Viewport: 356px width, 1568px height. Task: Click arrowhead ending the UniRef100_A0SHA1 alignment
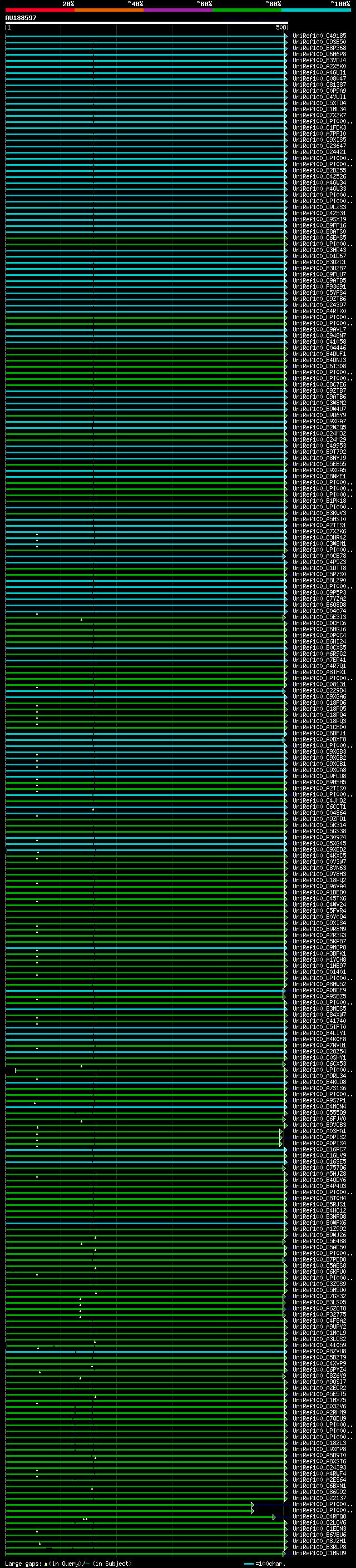tap(281, 1131)
